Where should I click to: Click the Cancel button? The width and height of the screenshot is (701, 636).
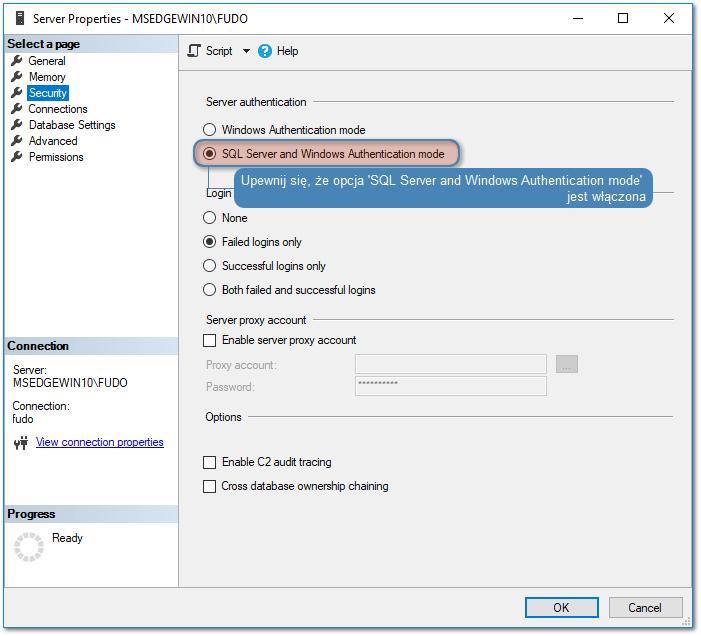click(x=645, y=608)
